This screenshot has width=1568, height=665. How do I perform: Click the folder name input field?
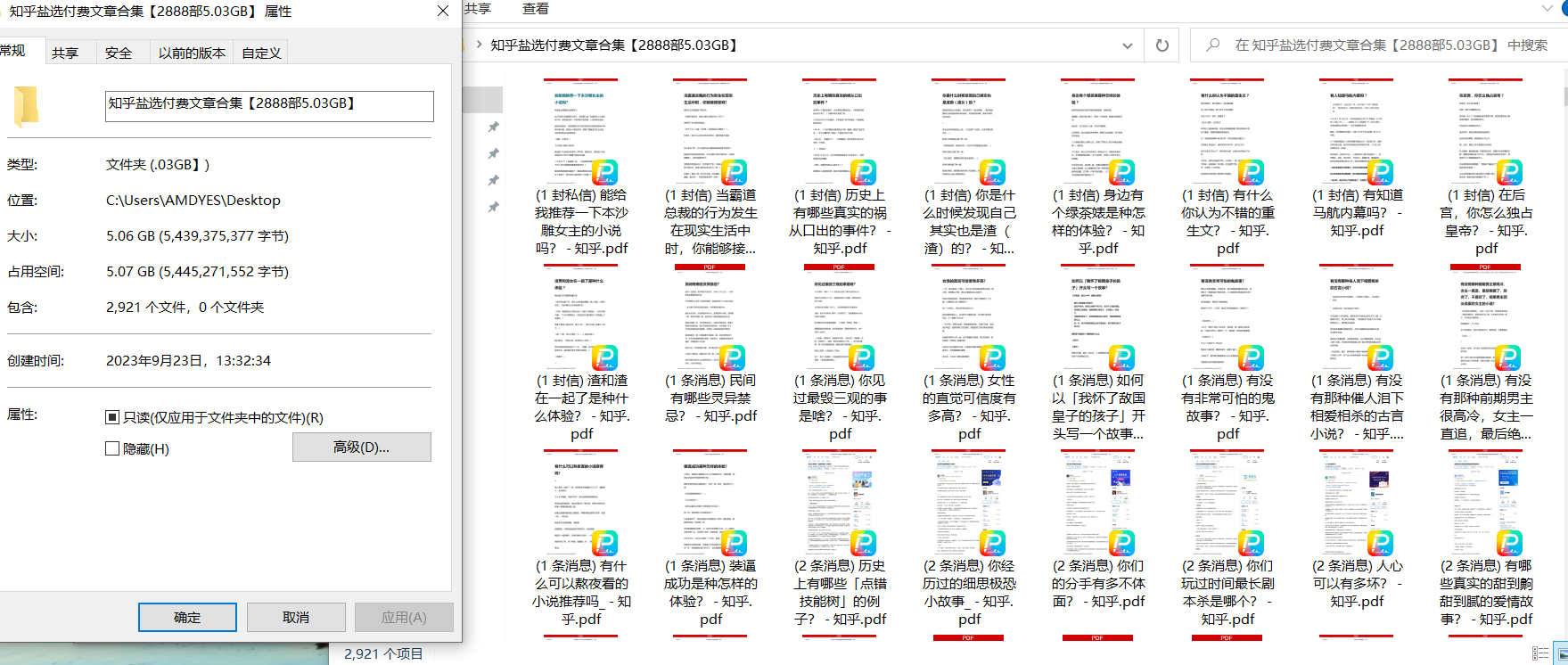pyautogui.click(x=269, y=106)
